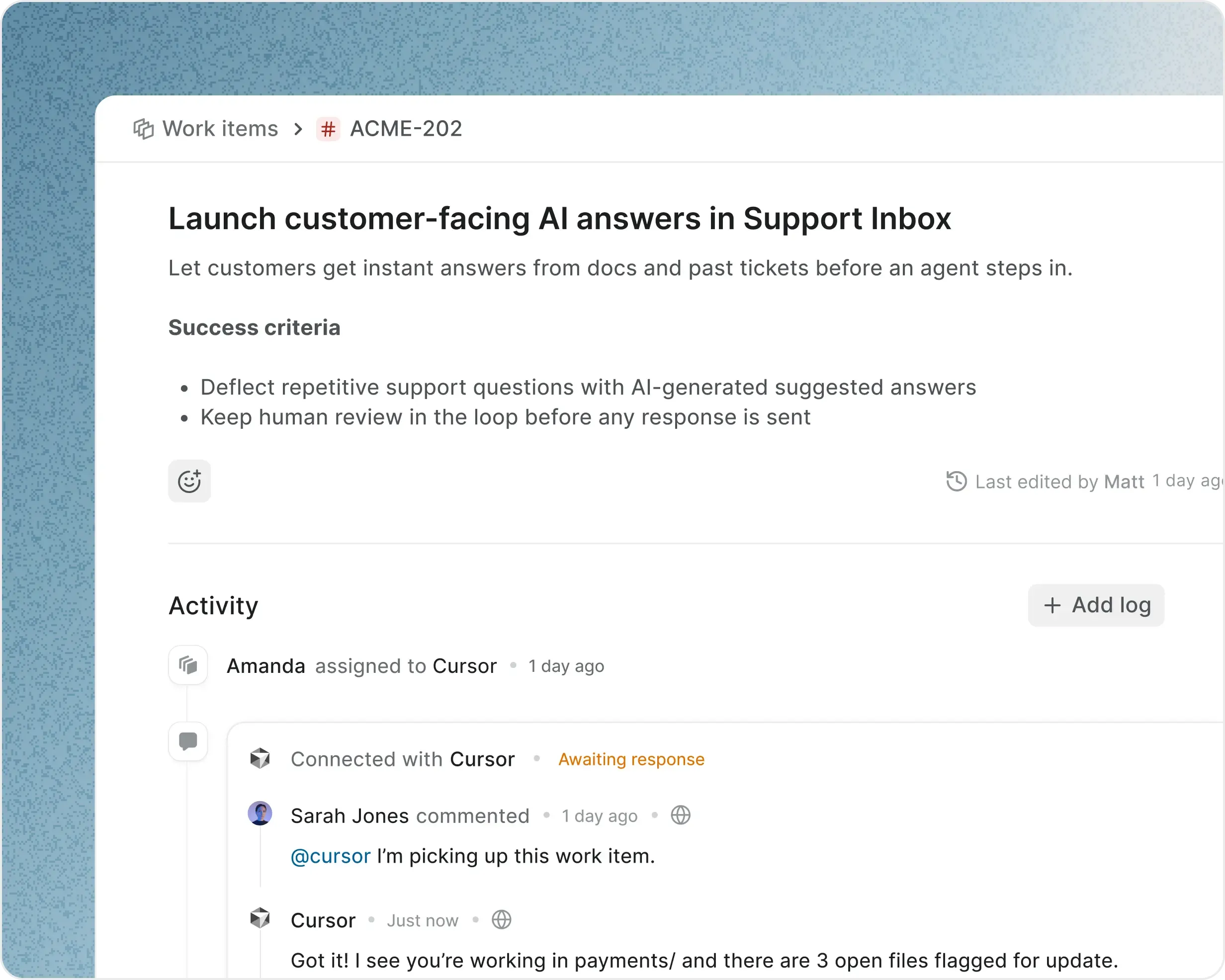This screenshot has height=980, width=1225.
Task: Open the @cursor mention link
Action: pos(330,856)
